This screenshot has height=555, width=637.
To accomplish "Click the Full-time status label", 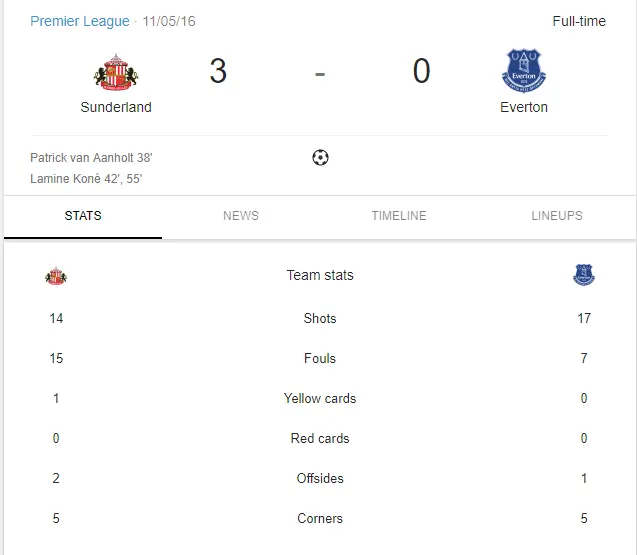I will (x=579, y=21).
